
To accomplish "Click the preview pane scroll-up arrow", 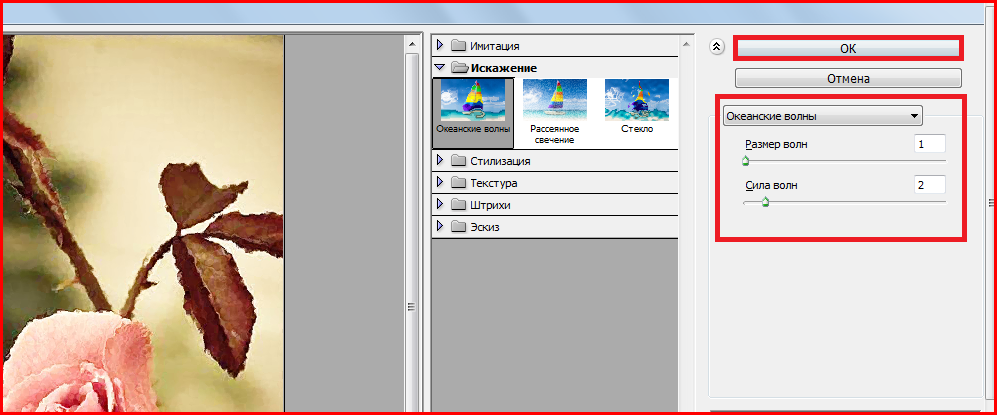I will (x=411, y=44).
